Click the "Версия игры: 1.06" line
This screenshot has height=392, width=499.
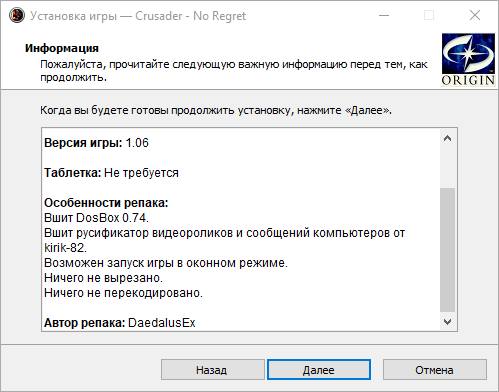click(x=96, y=143)
